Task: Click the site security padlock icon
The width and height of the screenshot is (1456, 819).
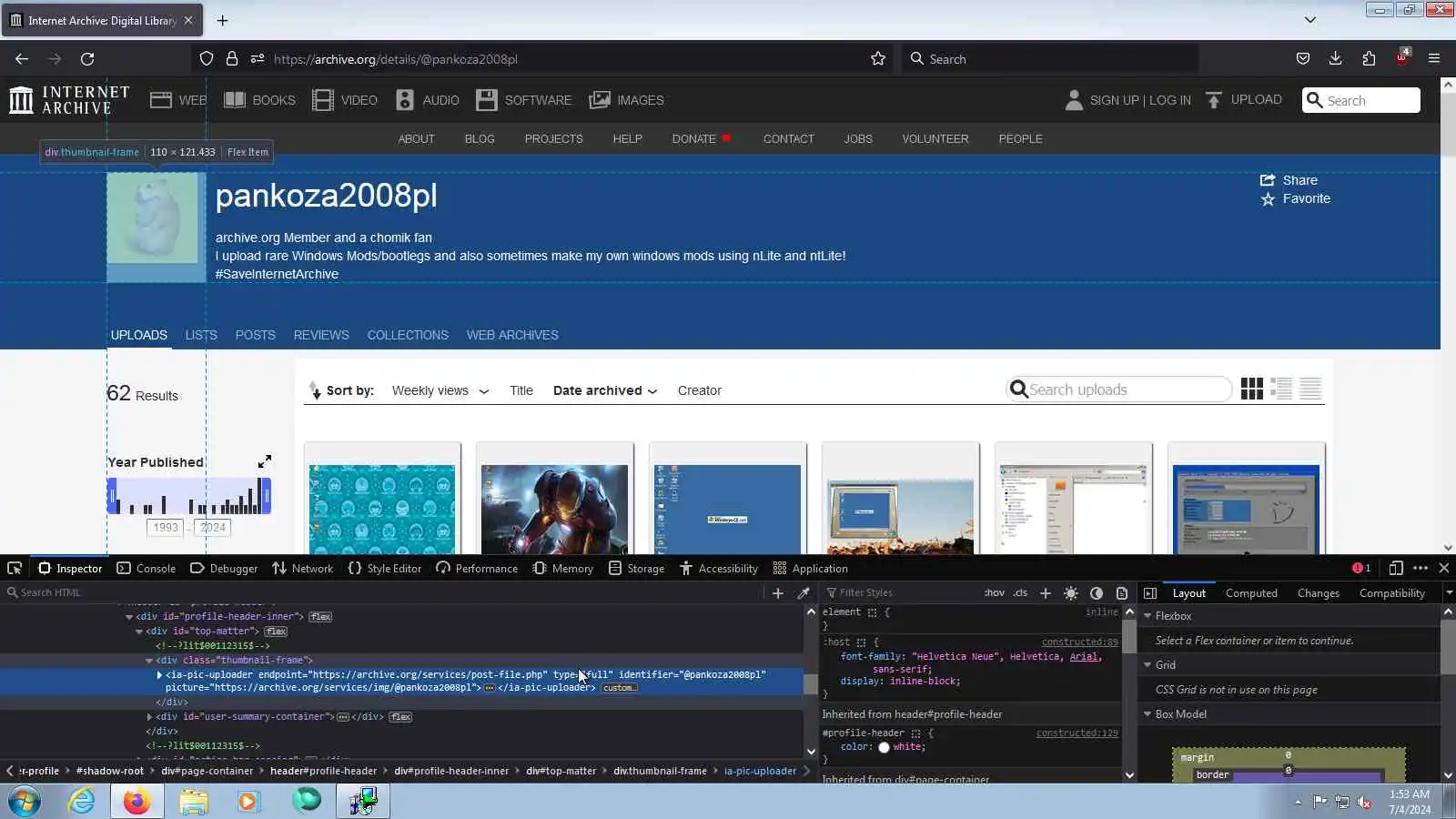Action: click(232, 58)
